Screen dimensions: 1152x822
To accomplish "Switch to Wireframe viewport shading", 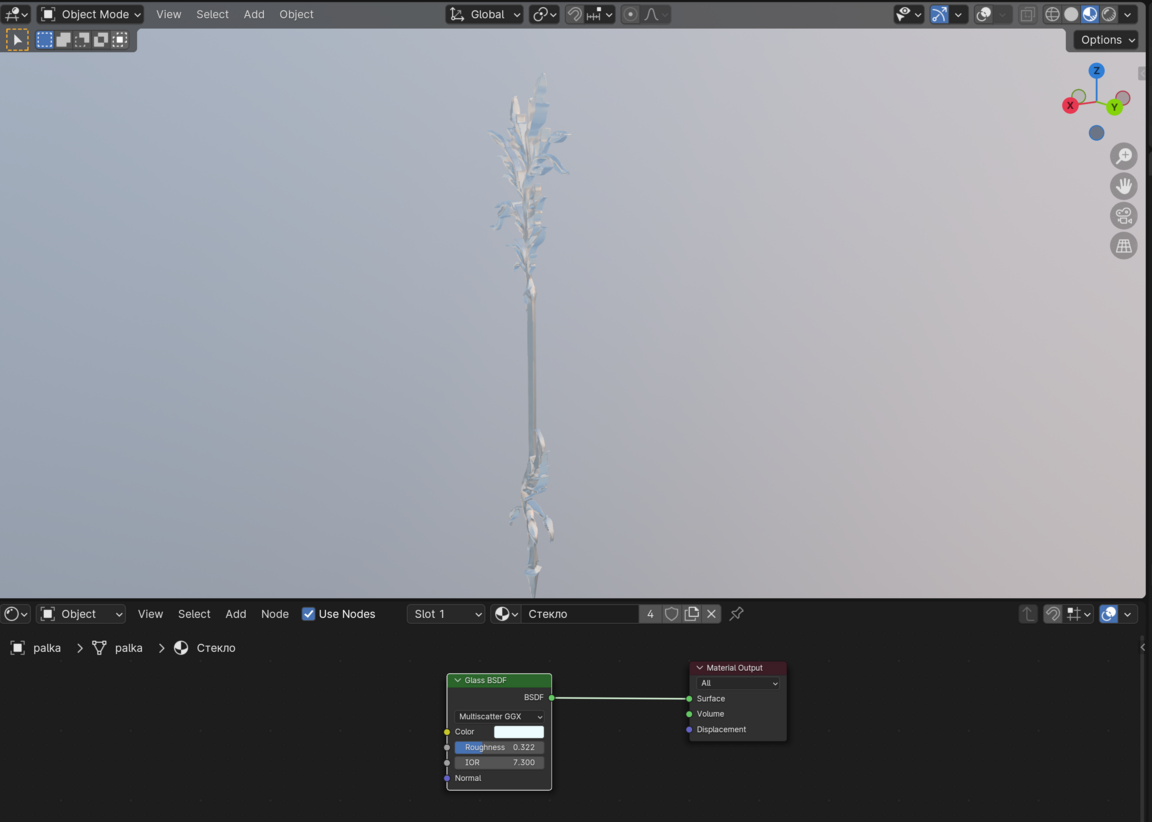I will [1053, 14].
